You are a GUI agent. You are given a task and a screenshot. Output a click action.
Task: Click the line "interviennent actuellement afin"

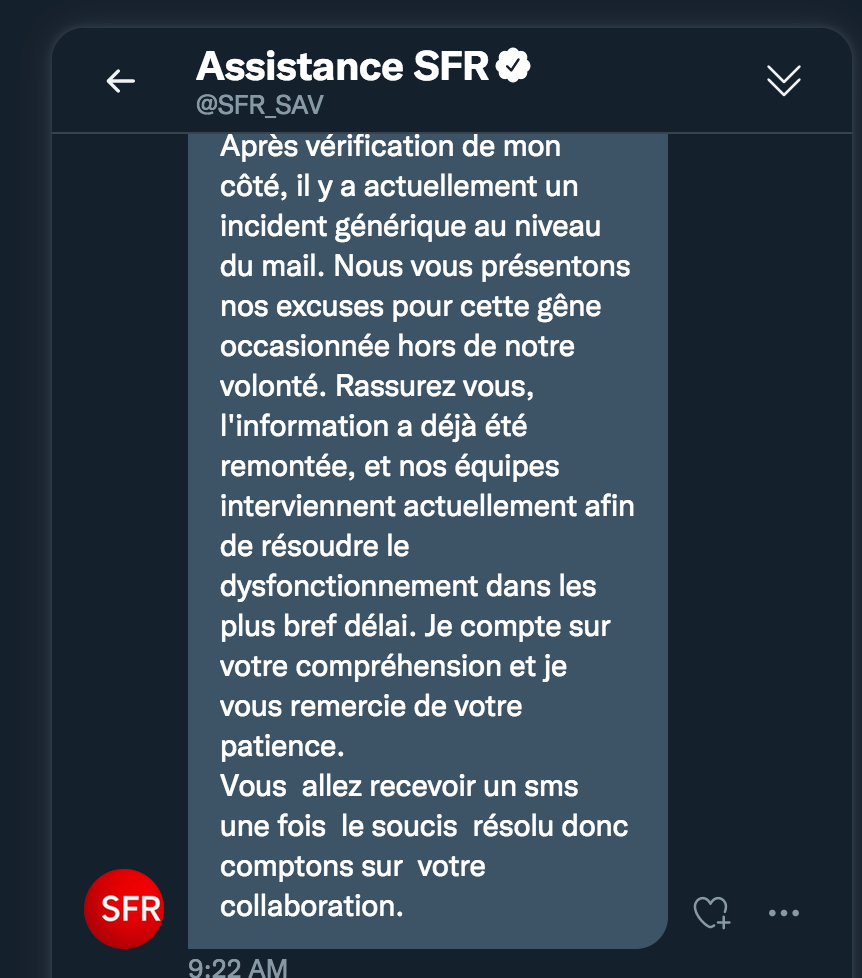[427, 506]
